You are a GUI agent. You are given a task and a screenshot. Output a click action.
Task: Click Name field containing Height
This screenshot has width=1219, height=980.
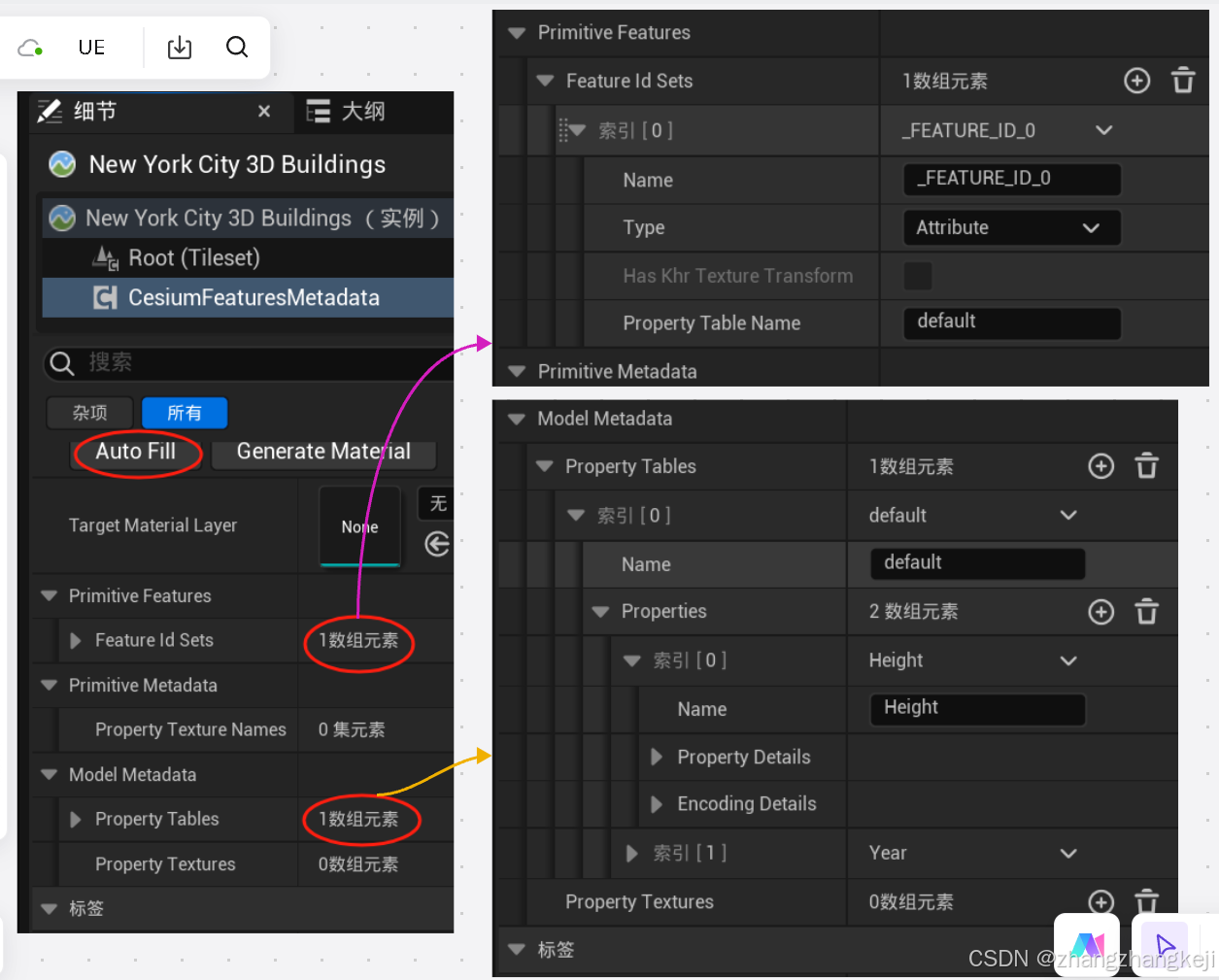[978, 709]
